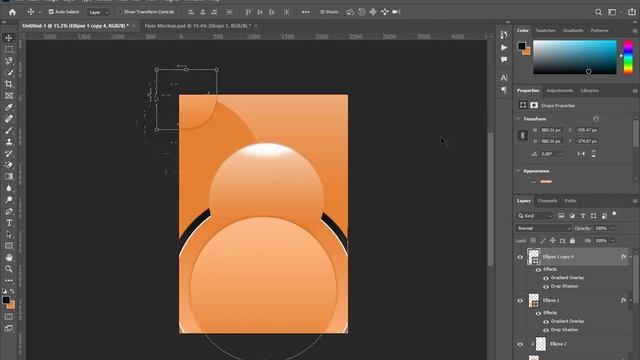This screenshot has height=360, width=640.
Task: Select the Crop tool
Action: pos(9,84)
